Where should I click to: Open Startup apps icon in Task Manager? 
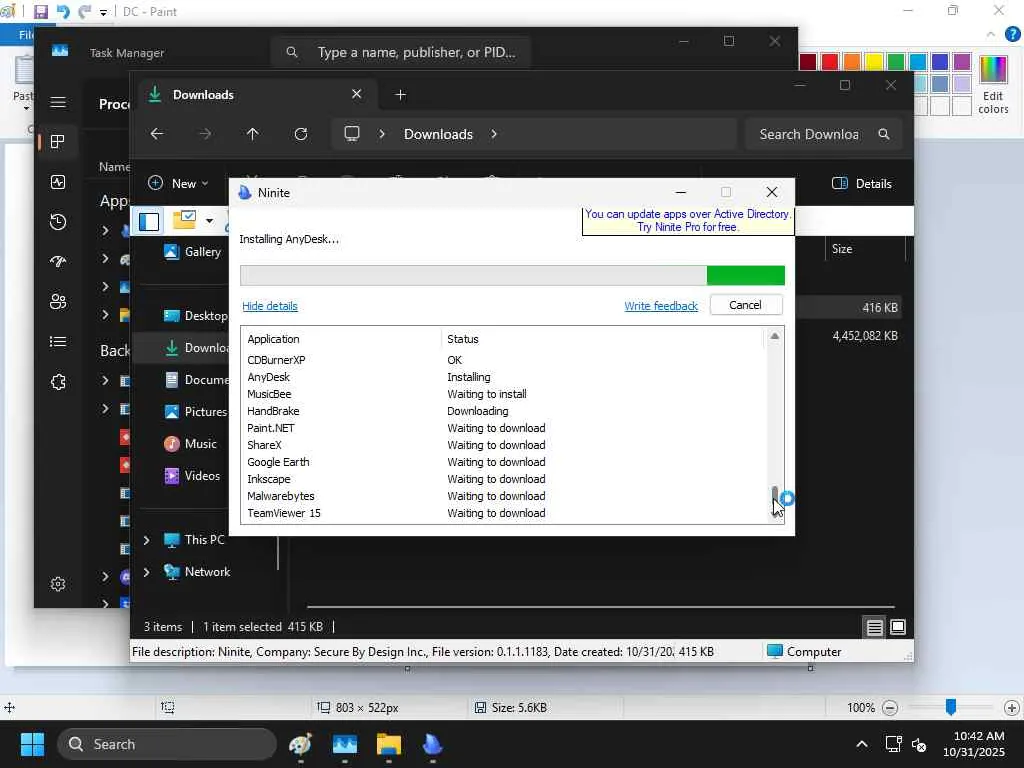57,262
